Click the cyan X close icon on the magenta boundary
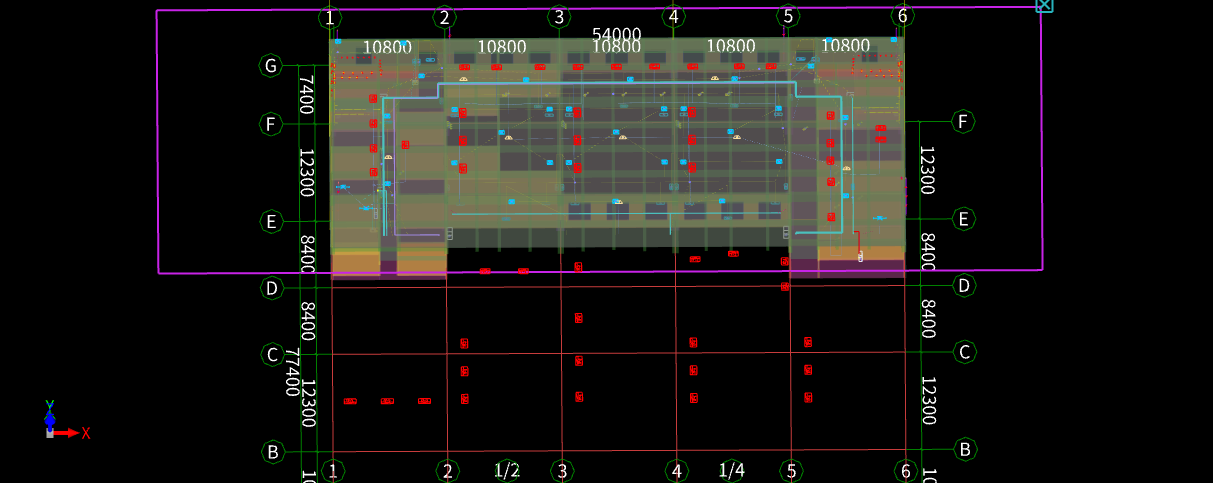Viewport: 1213px width, 483px height. [x=1044, y=5]
